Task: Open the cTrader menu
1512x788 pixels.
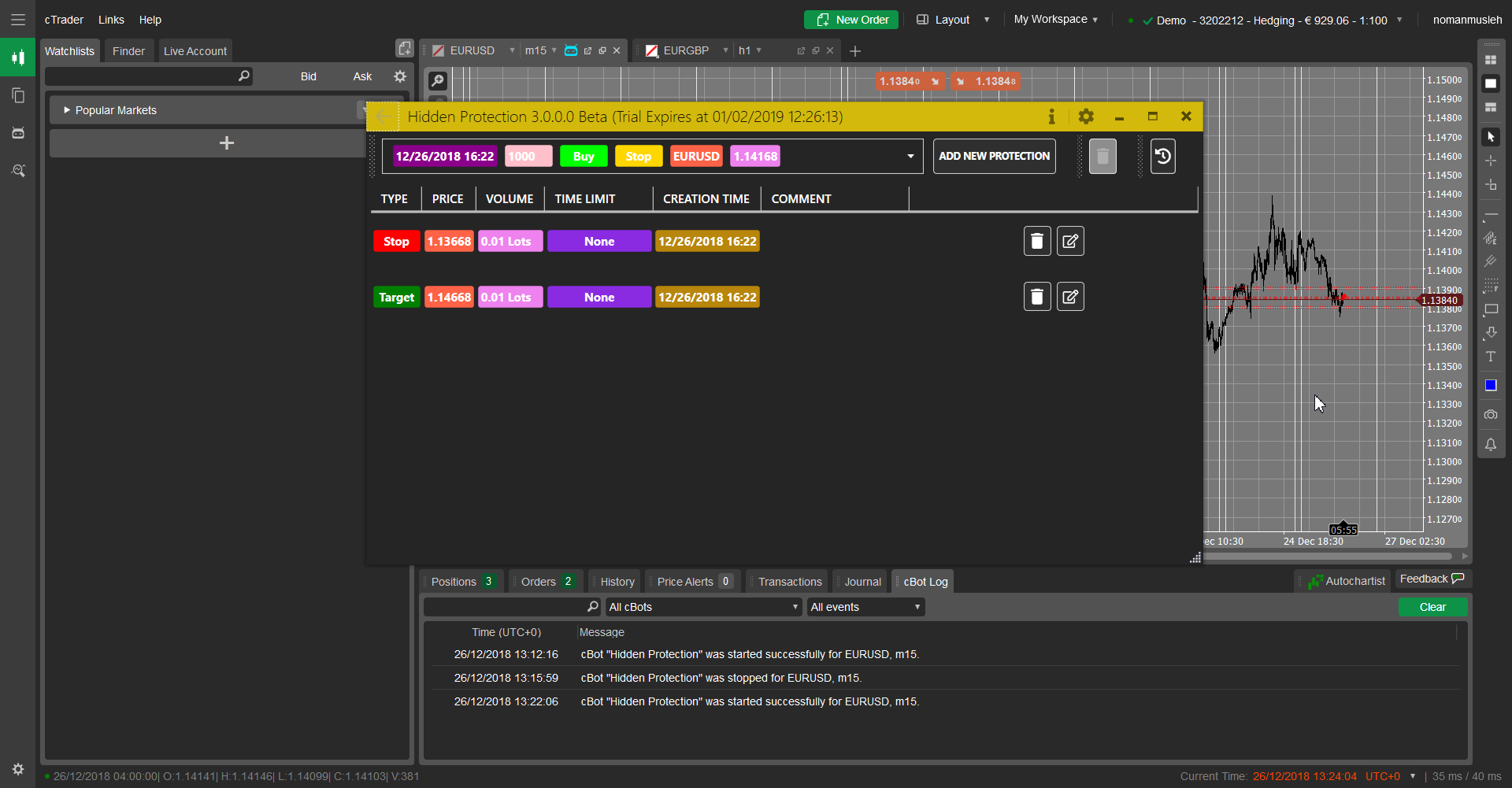Action: pyautogui.click(x=64, y=20)
